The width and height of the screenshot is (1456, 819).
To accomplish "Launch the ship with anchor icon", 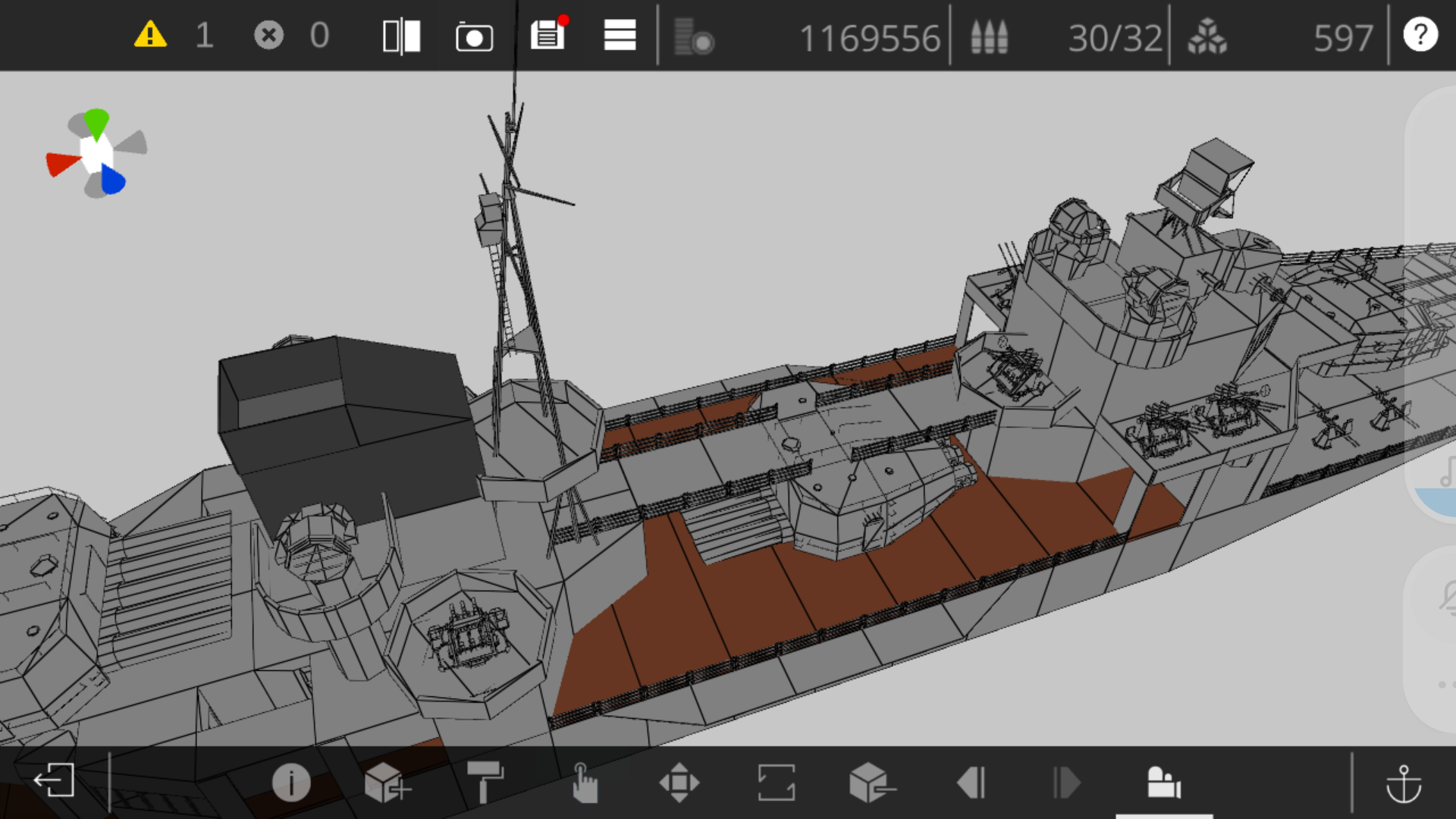I will click(1404, 783).
